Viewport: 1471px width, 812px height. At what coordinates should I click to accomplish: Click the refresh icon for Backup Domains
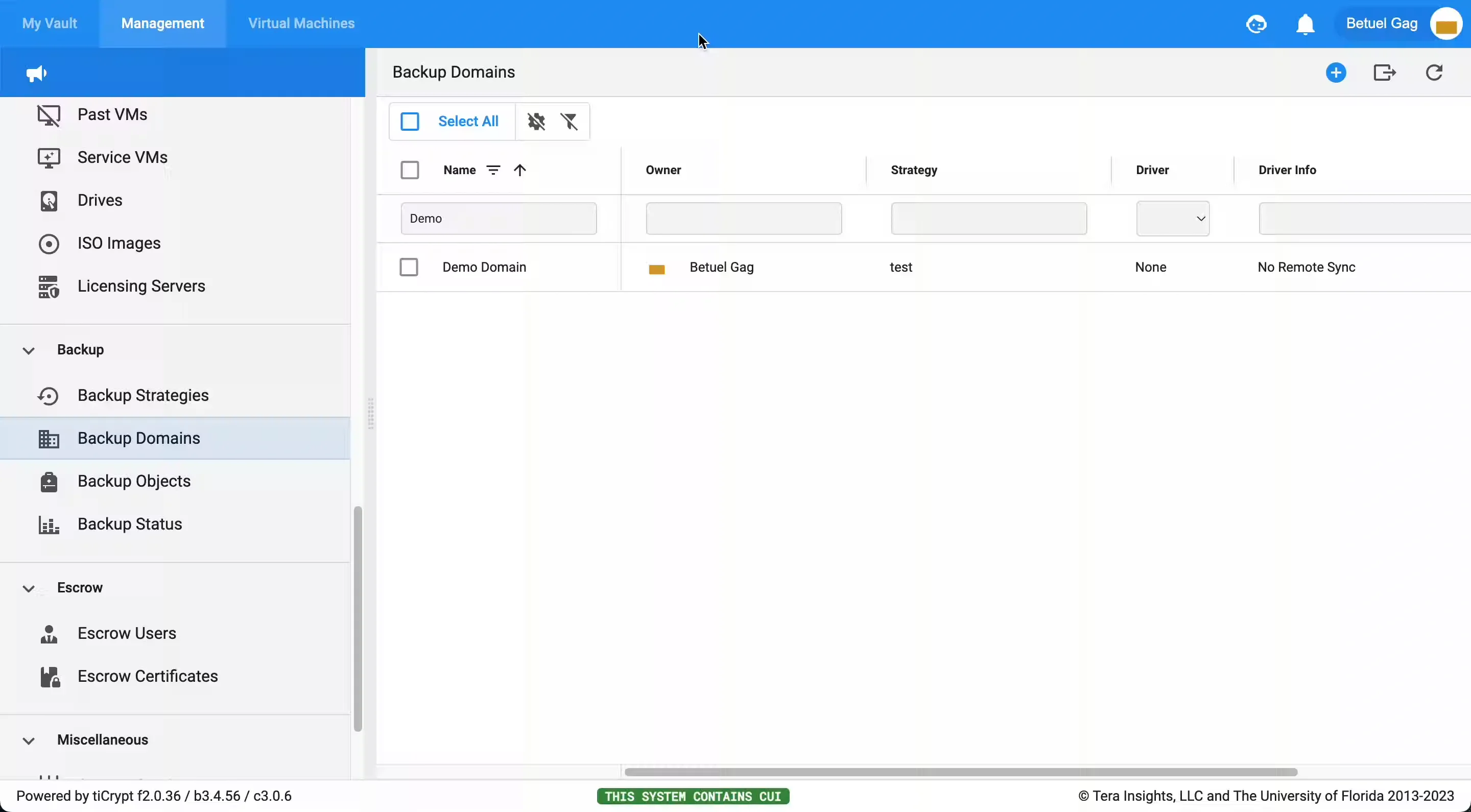click(1435, 72)
